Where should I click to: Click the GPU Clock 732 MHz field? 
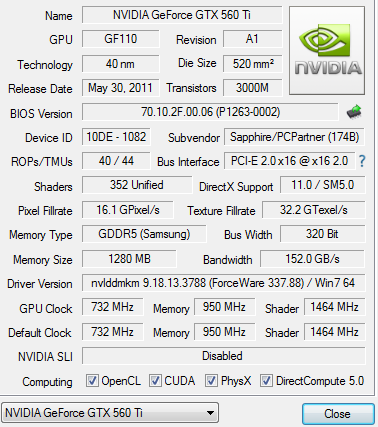(113, 307)
